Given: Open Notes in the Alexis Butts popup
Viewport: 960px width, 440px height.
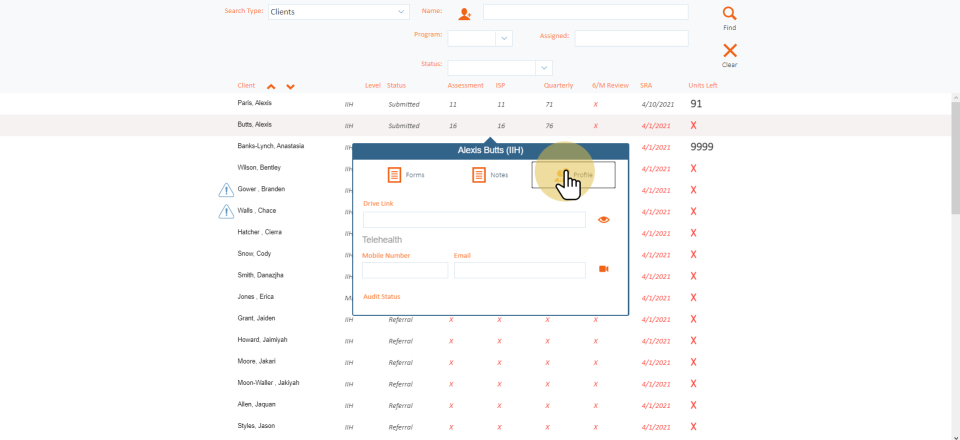Looking at the screenshot, I should click(x=490, y=175).
